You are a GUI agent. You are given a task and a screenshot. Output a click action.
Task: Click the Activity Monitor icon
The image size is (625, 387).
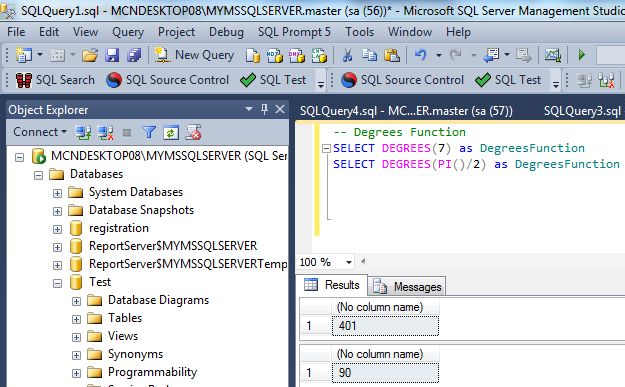tap(553, 55)
